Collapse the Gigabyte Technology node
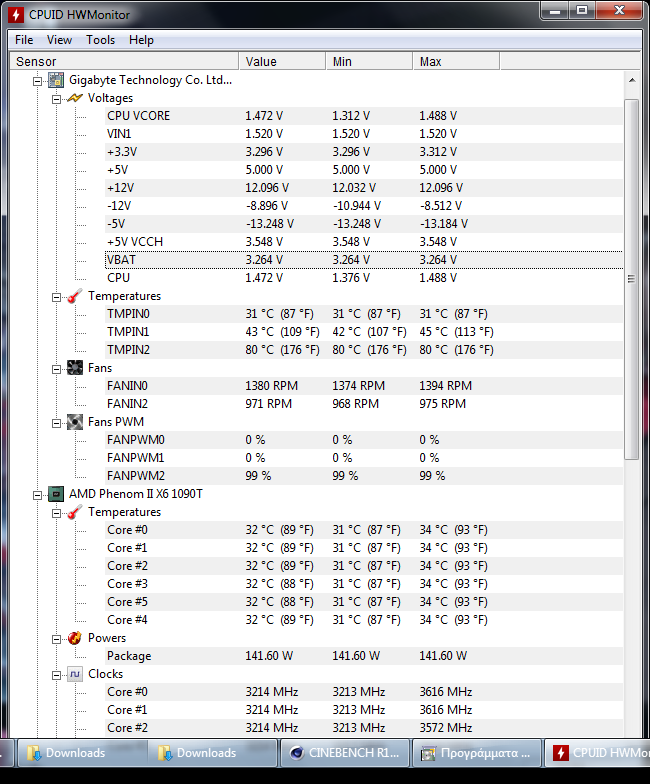This screenshot has width=650, height=784. 38,81
